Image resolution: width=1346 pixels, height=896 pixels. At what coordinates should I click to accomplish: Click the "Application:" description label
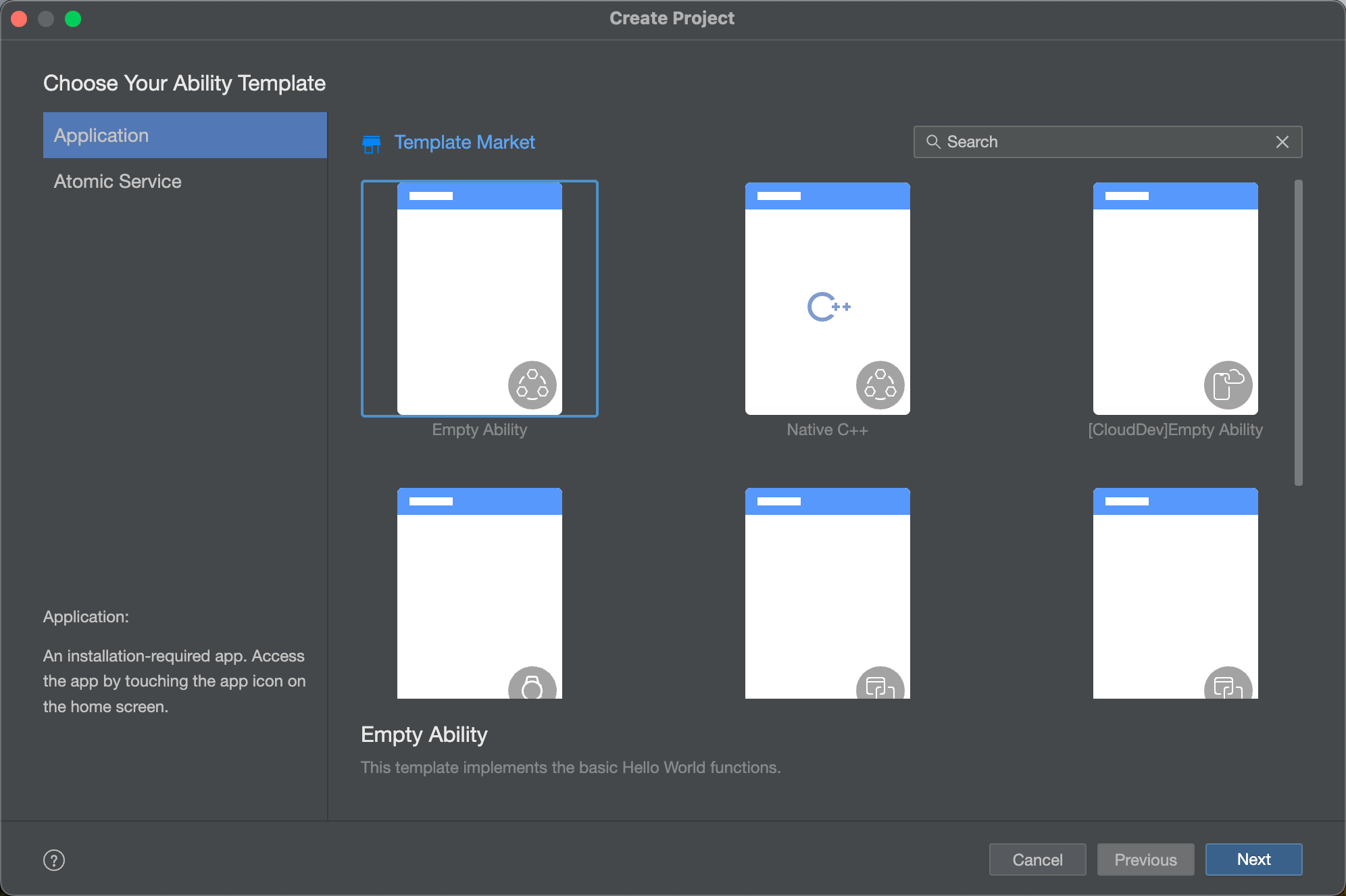86,617
